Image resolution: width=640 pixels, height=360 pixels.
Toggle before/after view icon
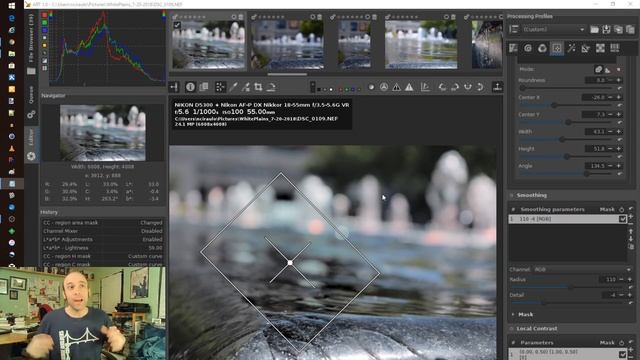204,87
